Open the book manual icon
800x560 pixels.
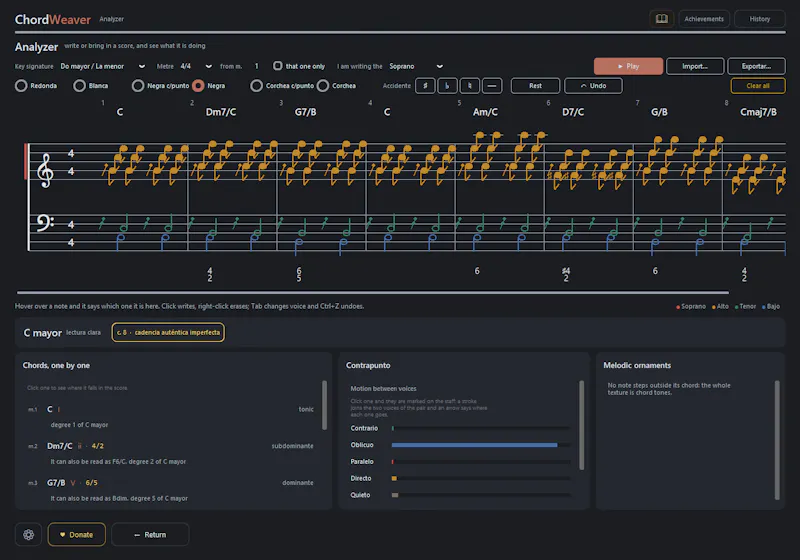pos(661,19)
